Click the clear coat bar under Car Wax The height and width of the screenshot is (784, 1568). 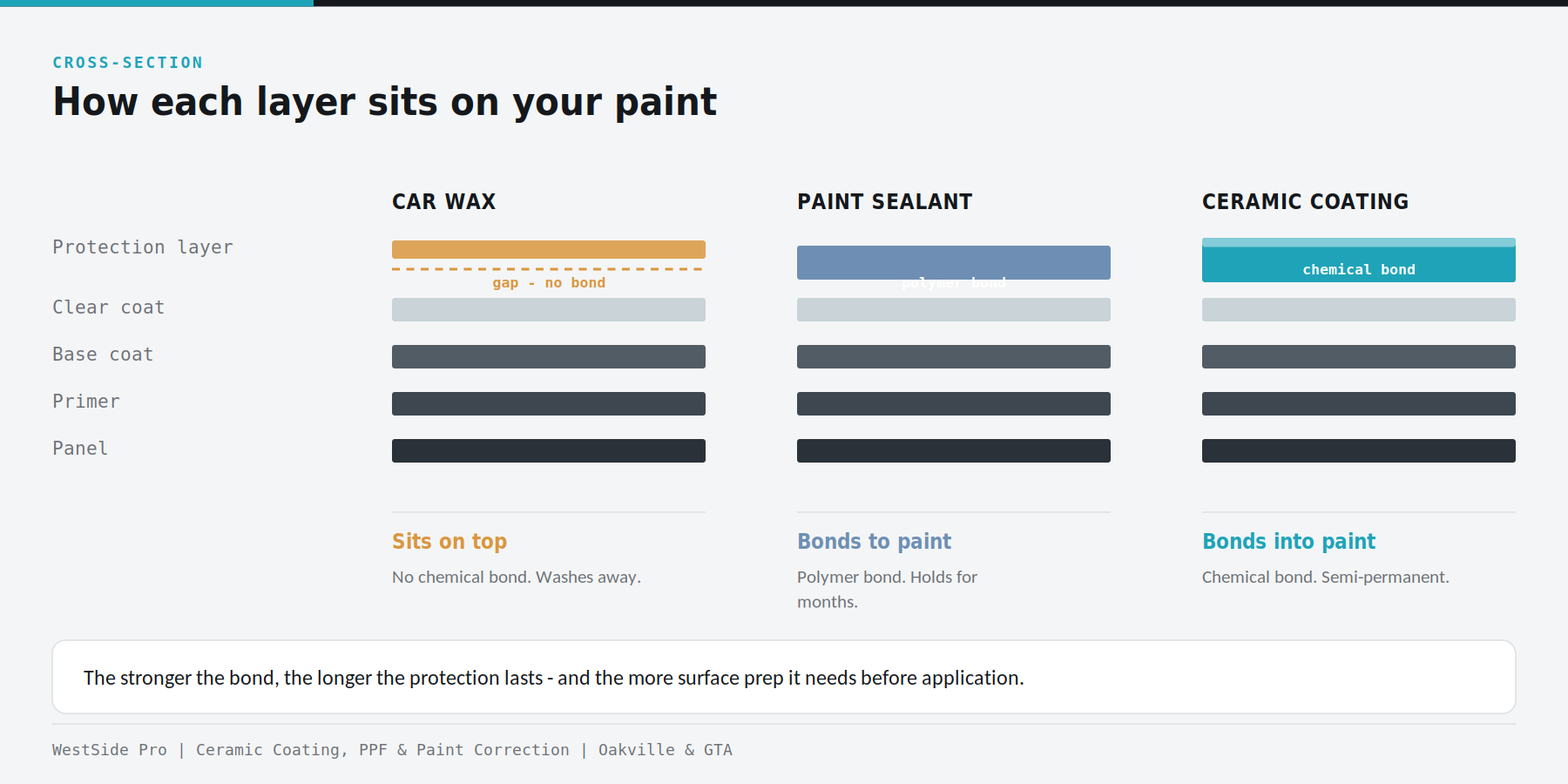pyautogui.click(x=549, y=310)
